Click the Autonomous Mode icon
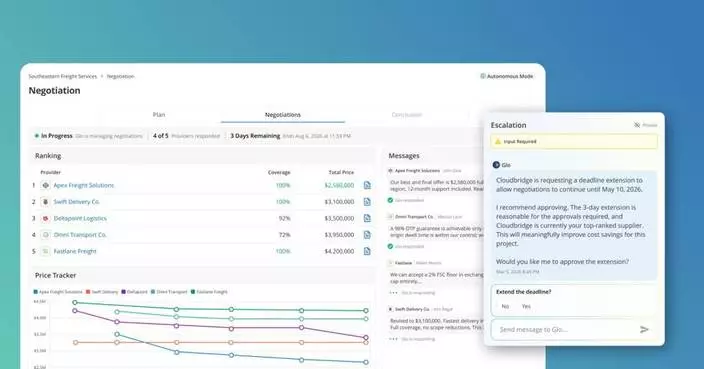 point(483,76)
